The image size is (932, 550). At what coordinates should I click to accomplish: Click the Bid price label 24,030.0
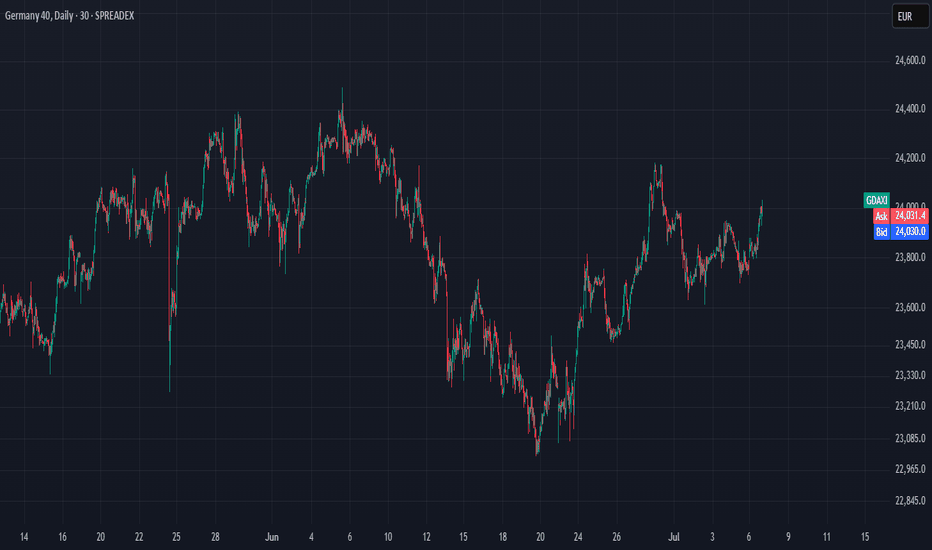coord(910,231)
